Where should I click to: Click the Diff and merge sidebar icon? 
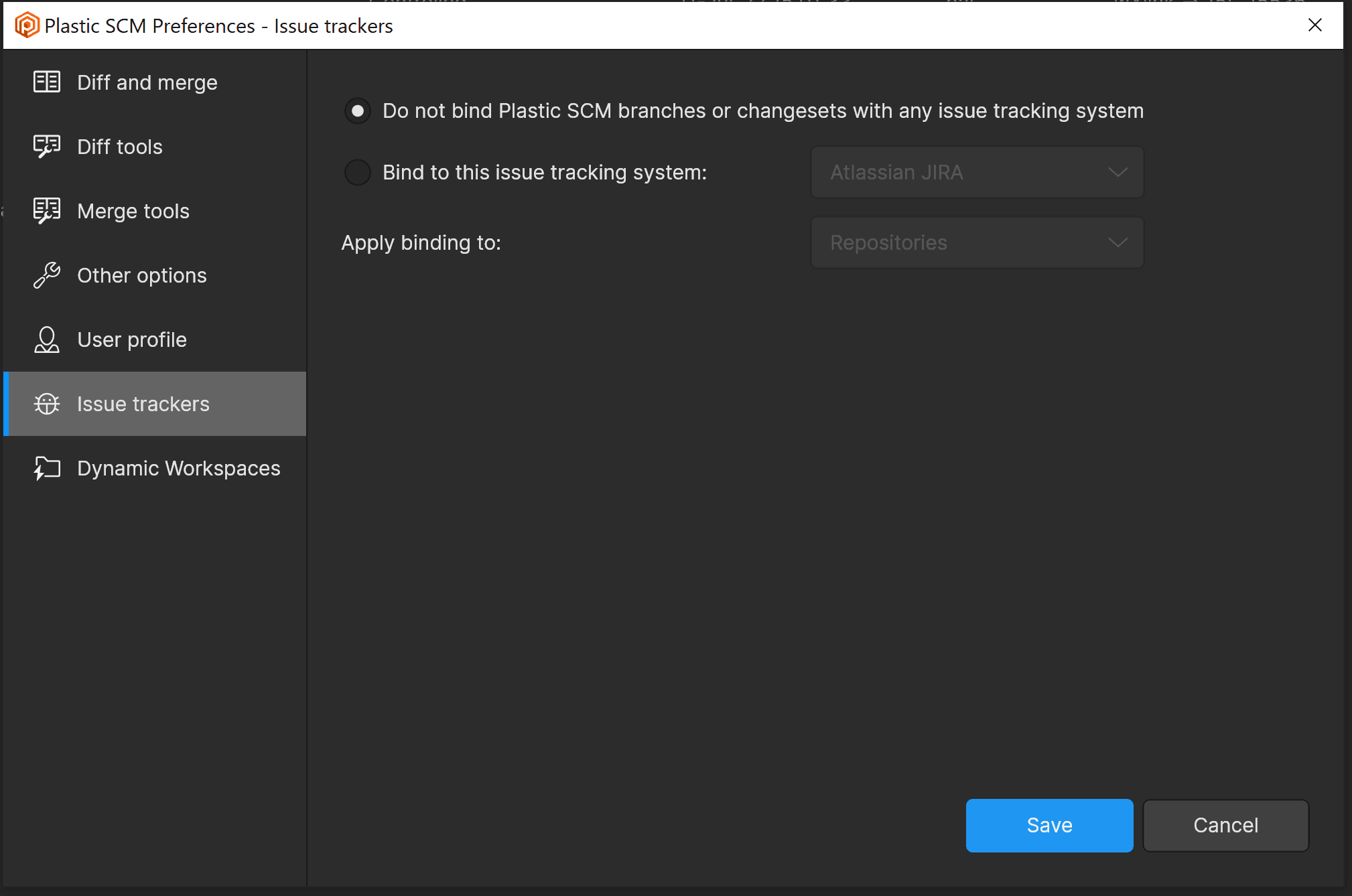(47, 82)
